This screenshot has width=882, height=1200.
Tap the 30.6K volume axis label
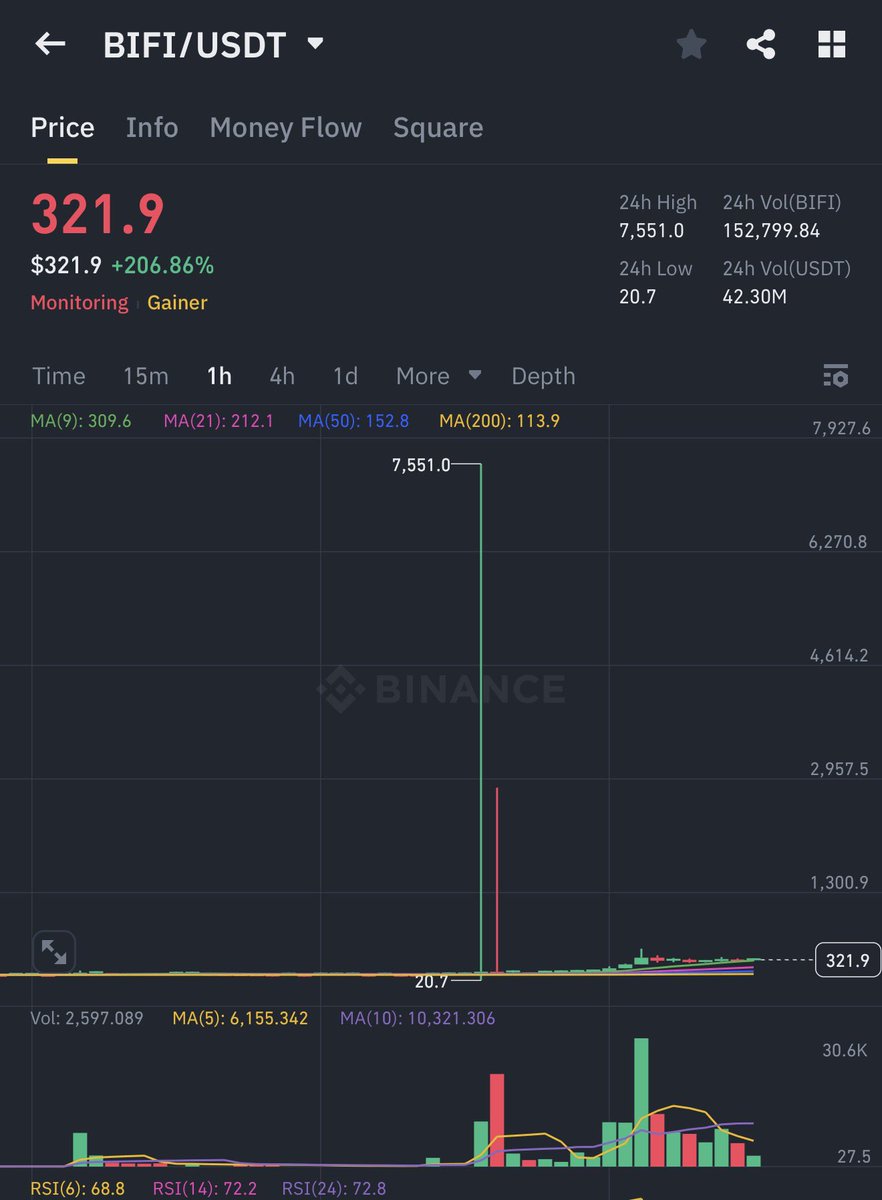pos(845,1051)
